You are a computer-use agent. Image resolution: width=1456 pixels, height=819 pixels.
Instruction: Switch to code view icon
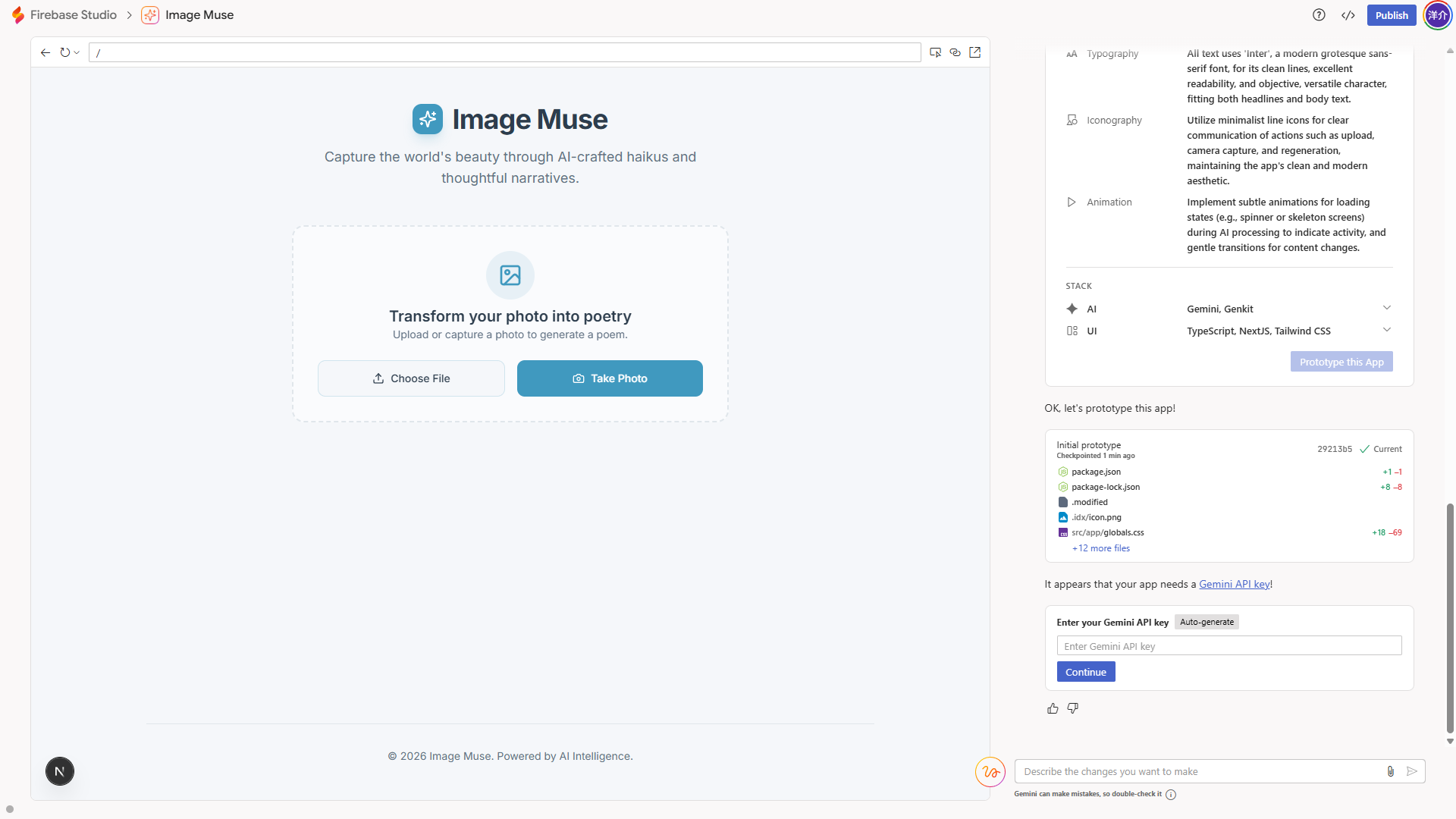pyautogui.click(x=1348, y=15)
